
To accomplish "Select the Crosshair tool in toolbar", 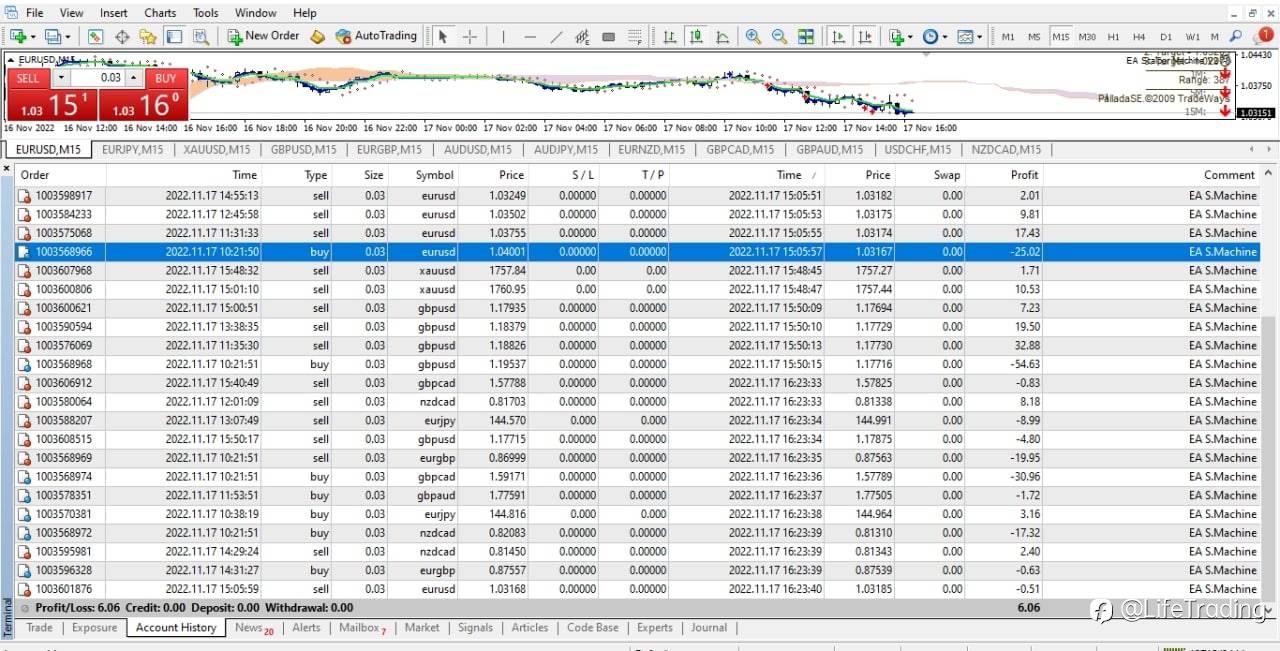I will pyautogui.click(x=469, y=37).
